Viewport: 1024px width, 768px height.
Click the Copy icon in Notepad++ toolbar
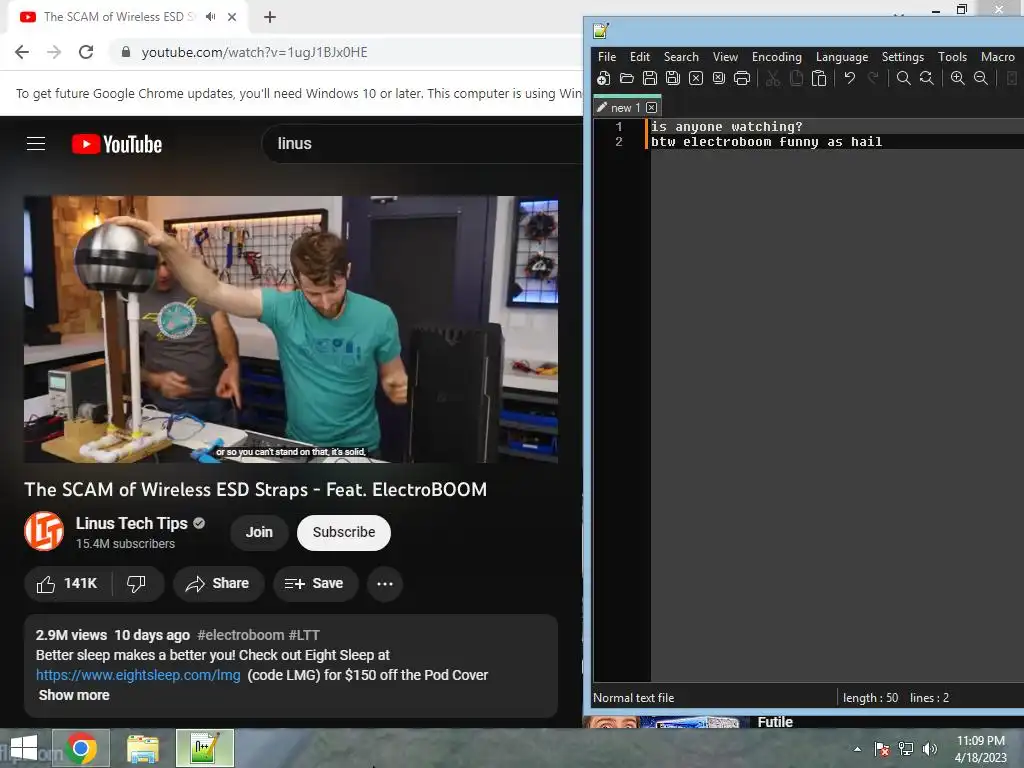pyautogui.click(x=796, y=78)
